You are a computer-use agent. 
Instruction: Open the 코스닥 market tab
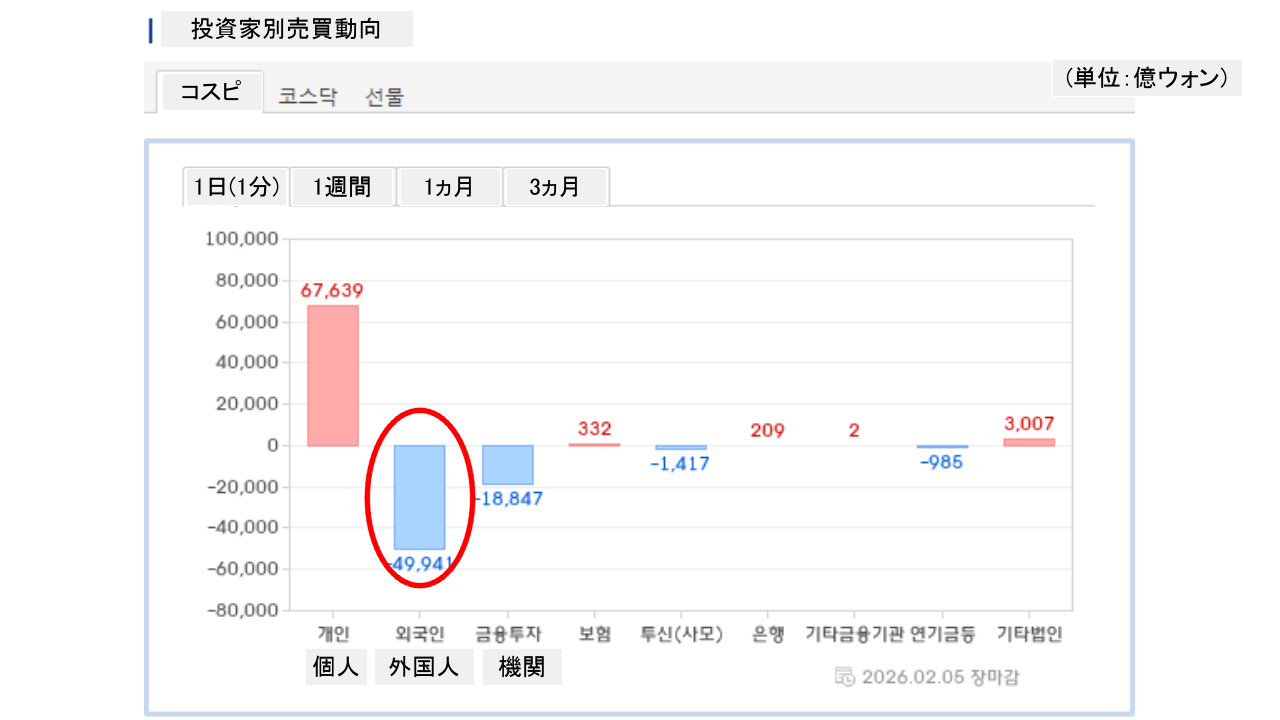coord(308,97)
